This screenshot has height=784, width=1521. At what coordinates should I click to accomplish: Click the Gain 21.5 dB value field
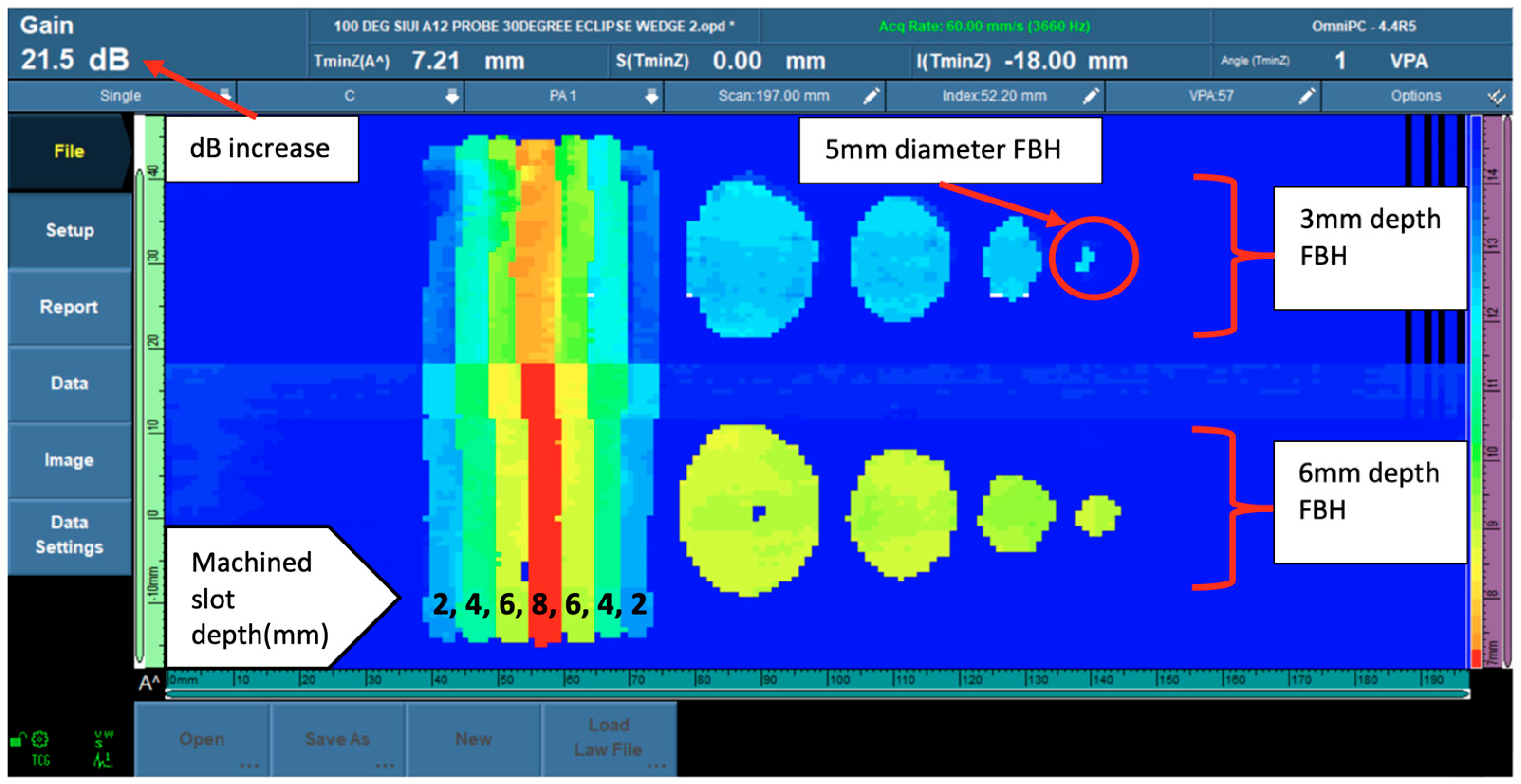point(75,59)
